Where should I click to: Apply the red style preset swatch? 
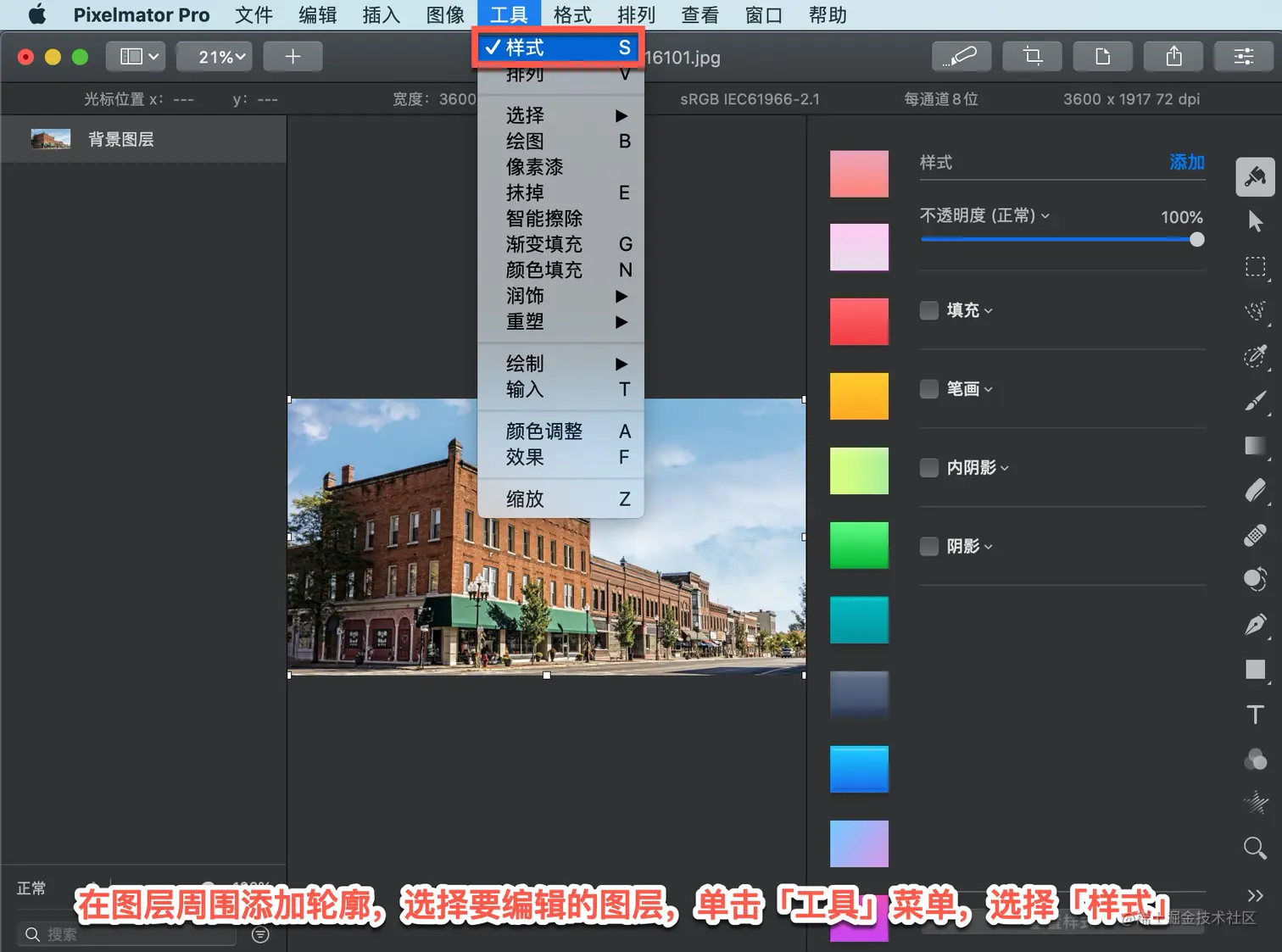(x=859, y=321)
